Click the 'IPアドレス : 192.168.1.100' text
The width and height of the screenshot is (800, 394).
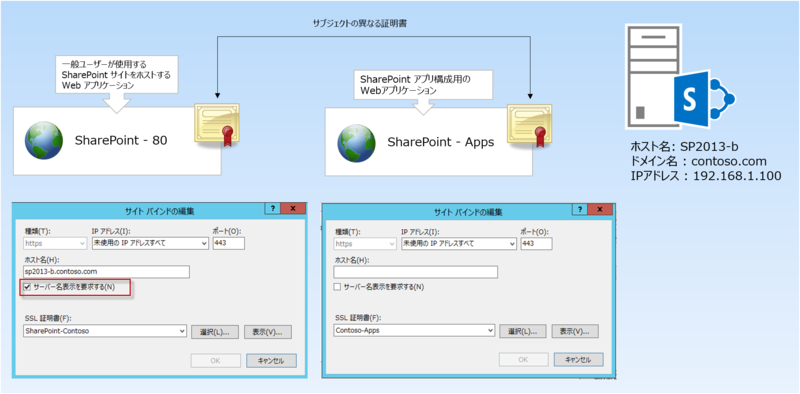point(706,176)
